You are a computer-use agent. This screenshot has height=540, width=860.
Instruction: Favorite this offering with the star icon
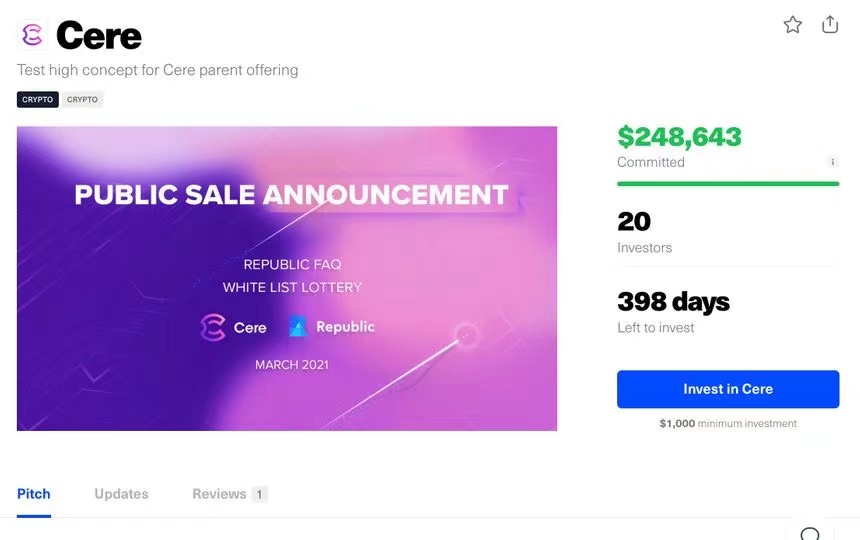pyautogui.click(x=793, y=25)
